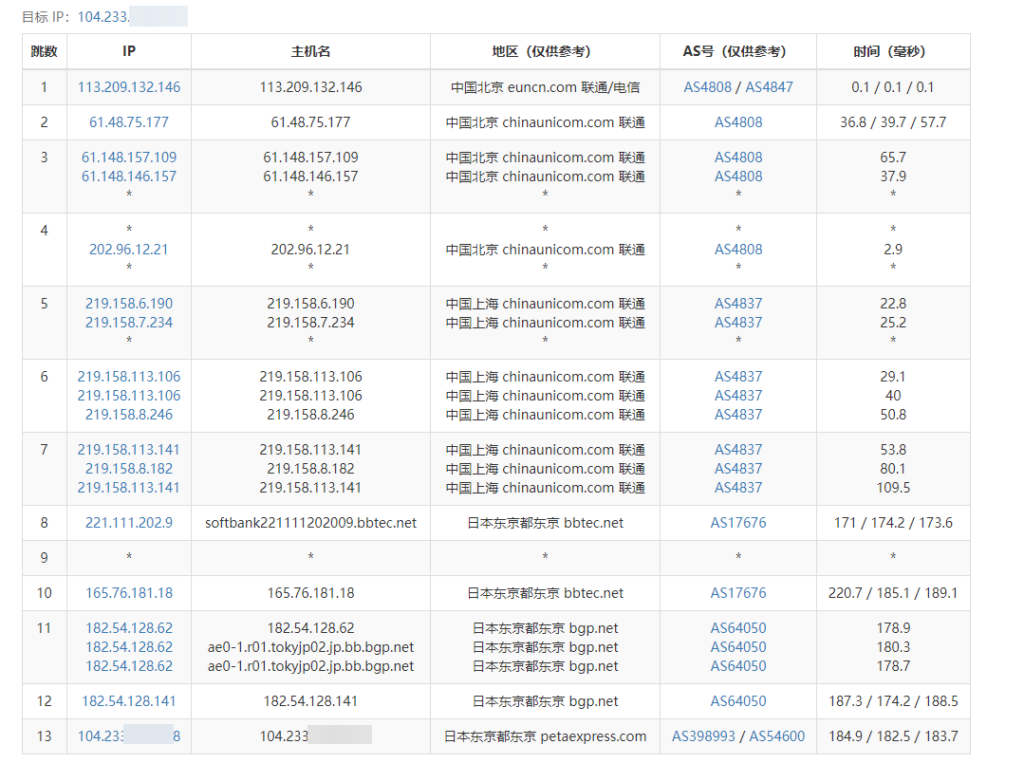Open the target IP link 104.233 at top
The image size is (1024, 763).
103,16
